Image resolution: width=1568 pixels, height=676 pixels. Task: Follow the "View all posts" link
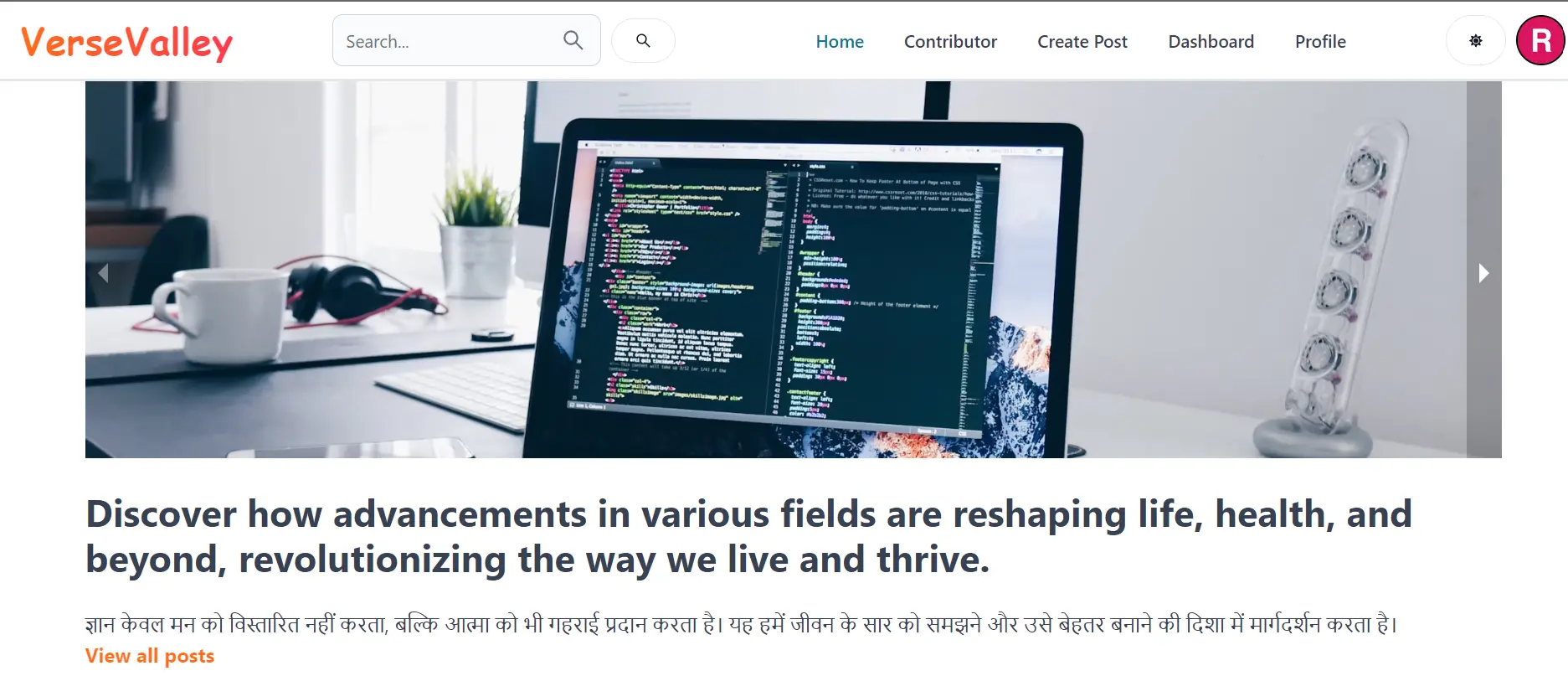pos(150,656)
